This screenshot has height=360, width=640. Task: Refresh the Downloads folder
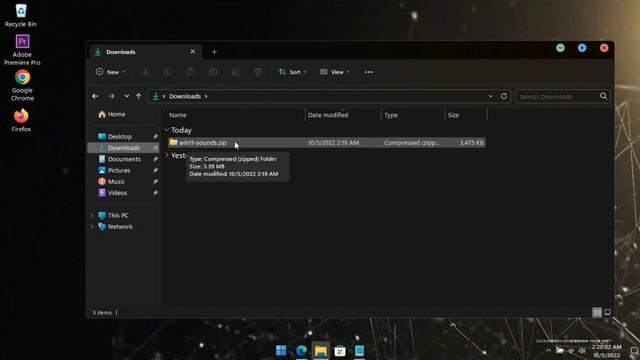coord(504,96)
